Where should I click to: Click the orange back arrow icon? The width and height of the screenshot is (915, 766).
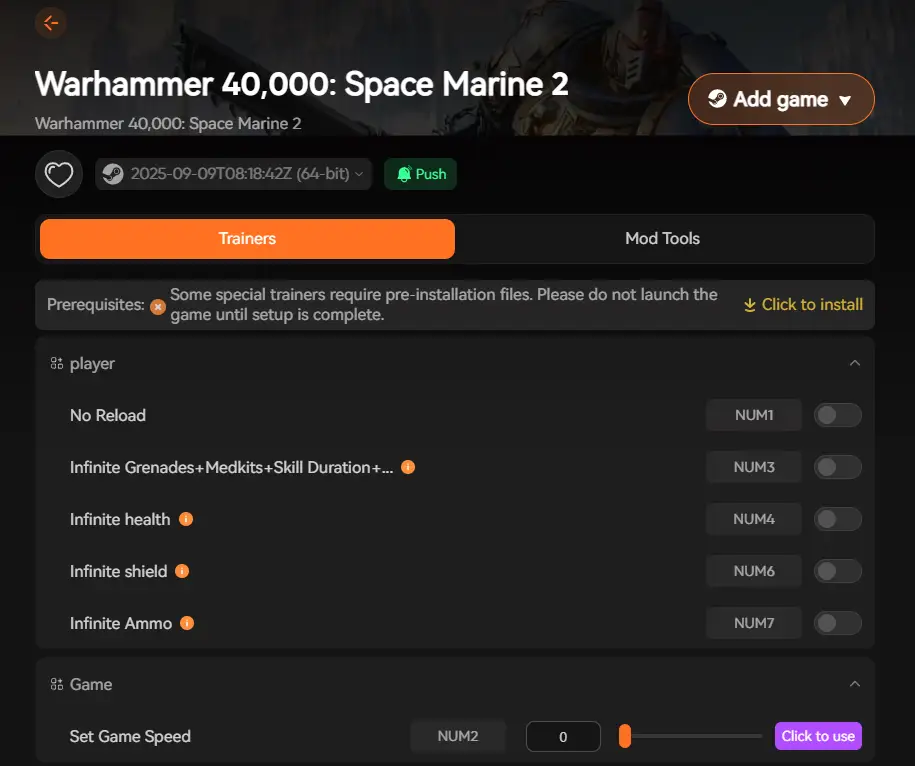pyautogui.click(x=51, y=23)
